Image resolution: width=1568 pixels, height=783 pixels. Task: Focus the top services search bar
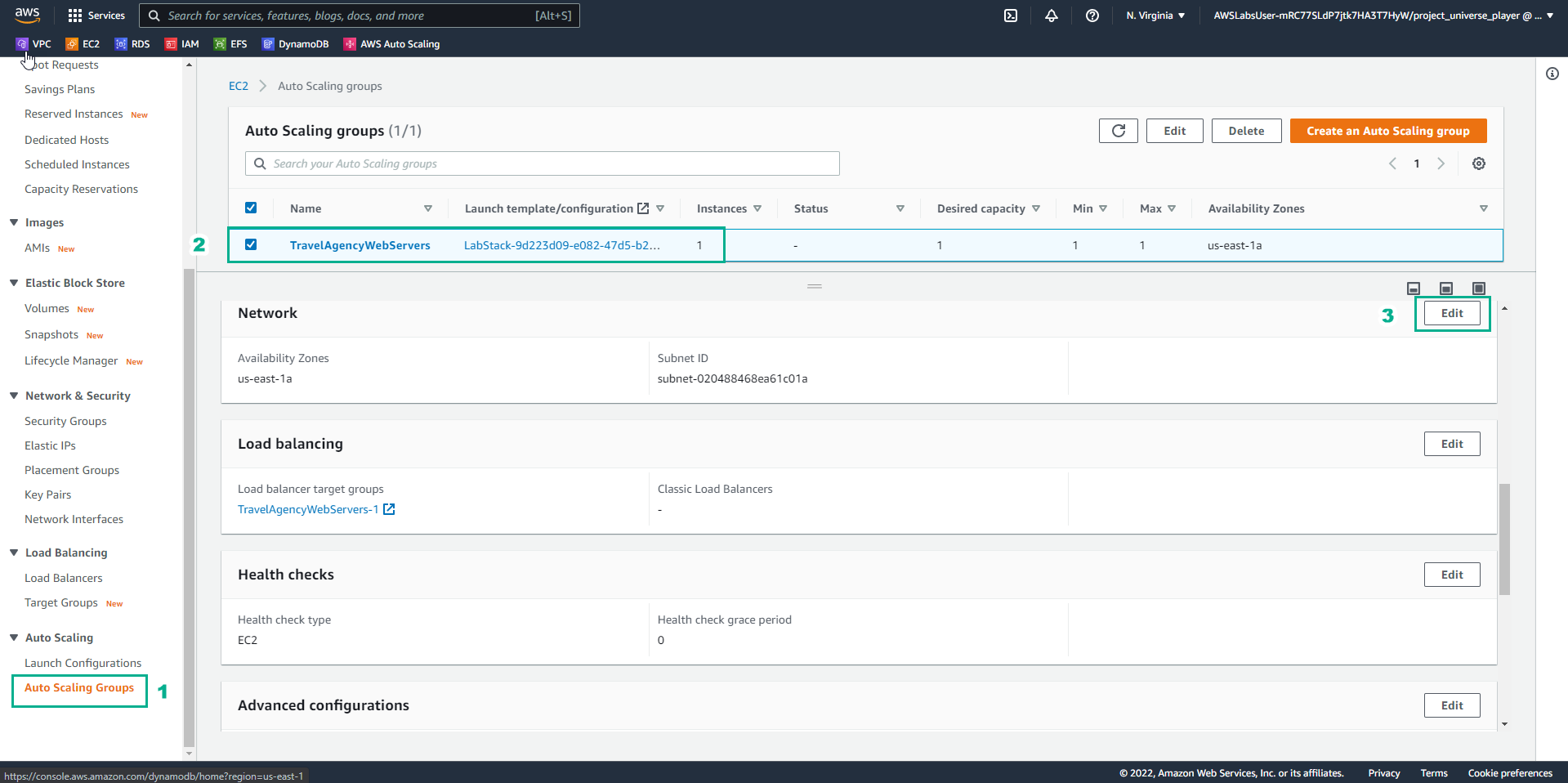360,16
